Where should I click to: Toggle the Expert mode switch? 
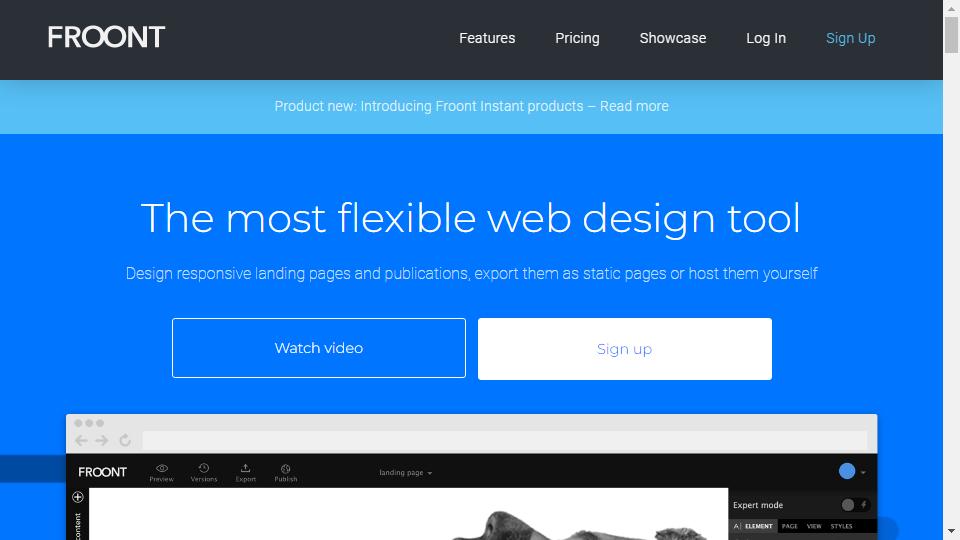click(x=855, y=505)
